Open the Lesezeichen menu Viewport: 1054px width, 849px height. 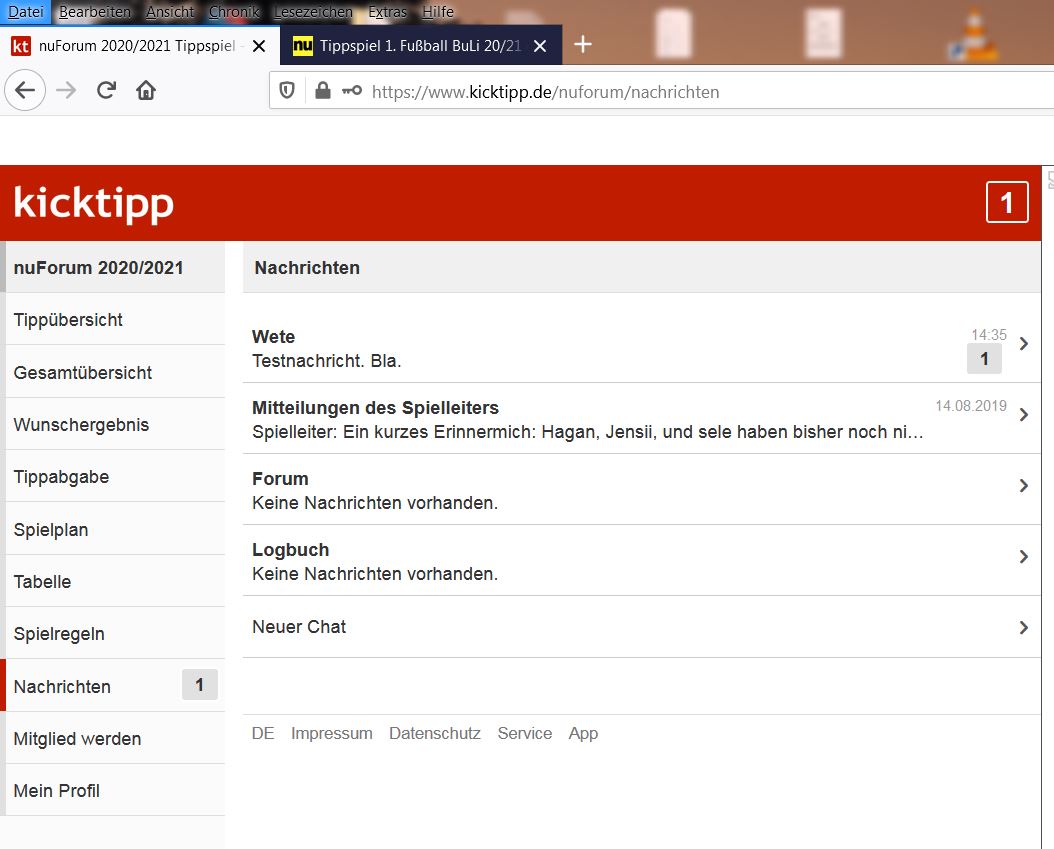[x=313, y=12]
